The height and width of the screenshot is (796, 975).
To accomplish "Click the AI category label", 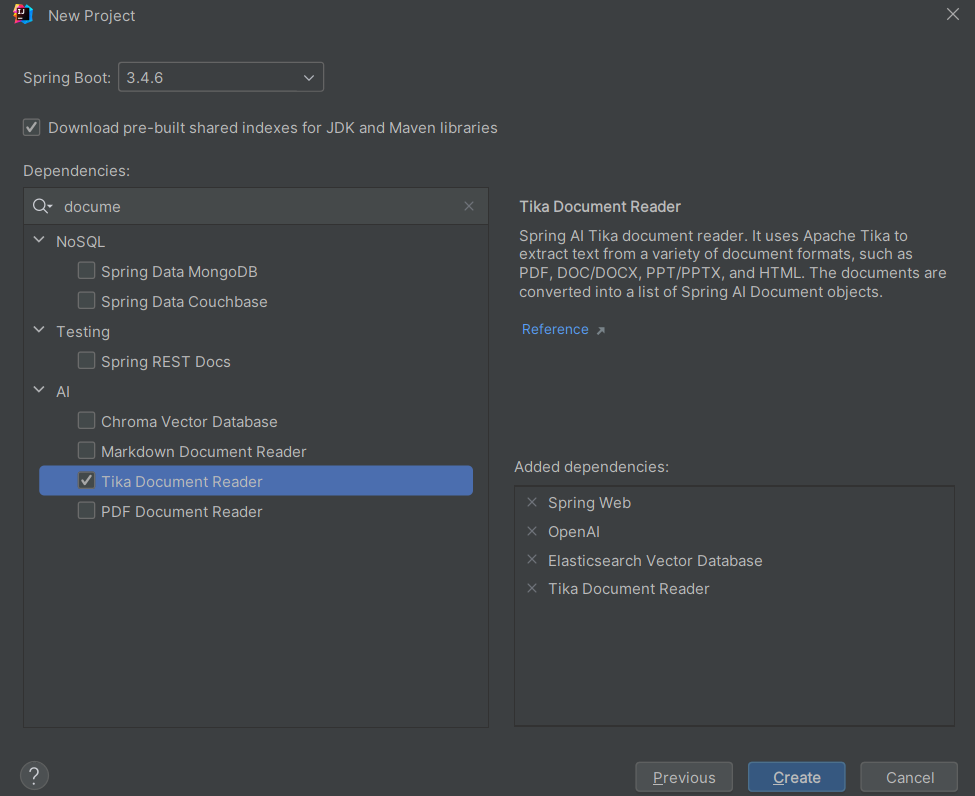I will point(63,392).
